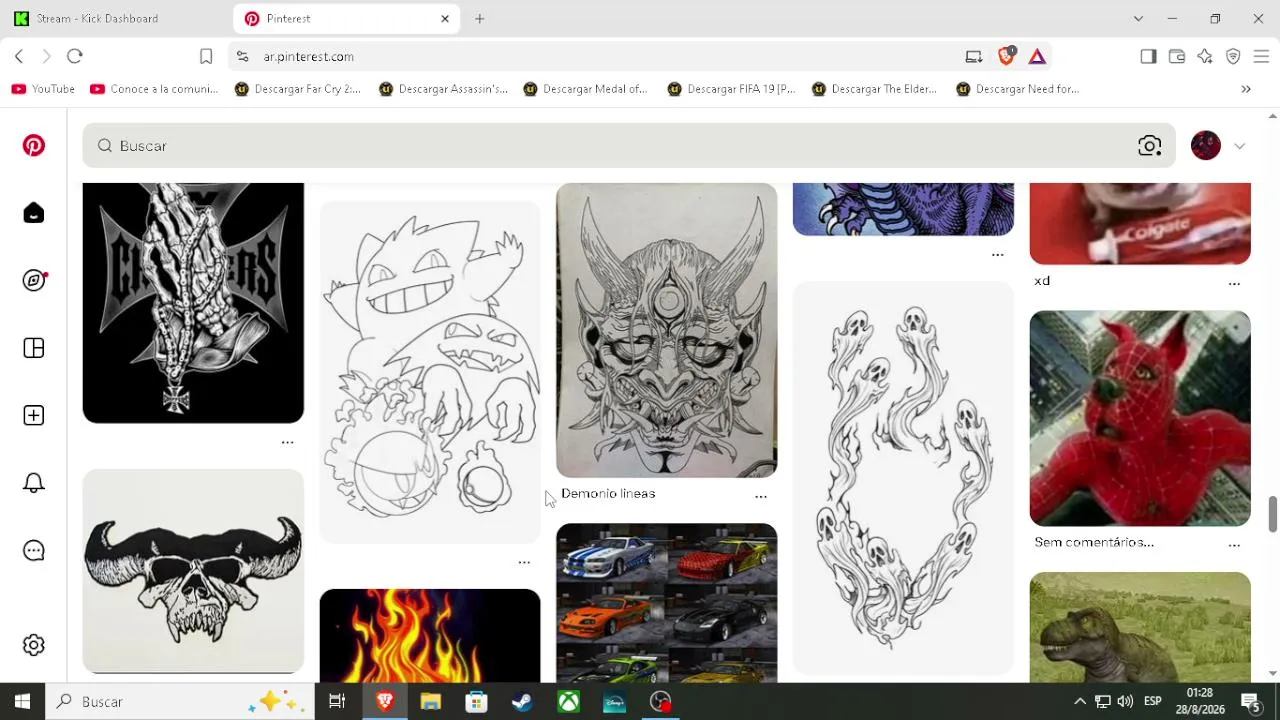
Task: Open profile via avatar picture
Action: click(1206, 146)
